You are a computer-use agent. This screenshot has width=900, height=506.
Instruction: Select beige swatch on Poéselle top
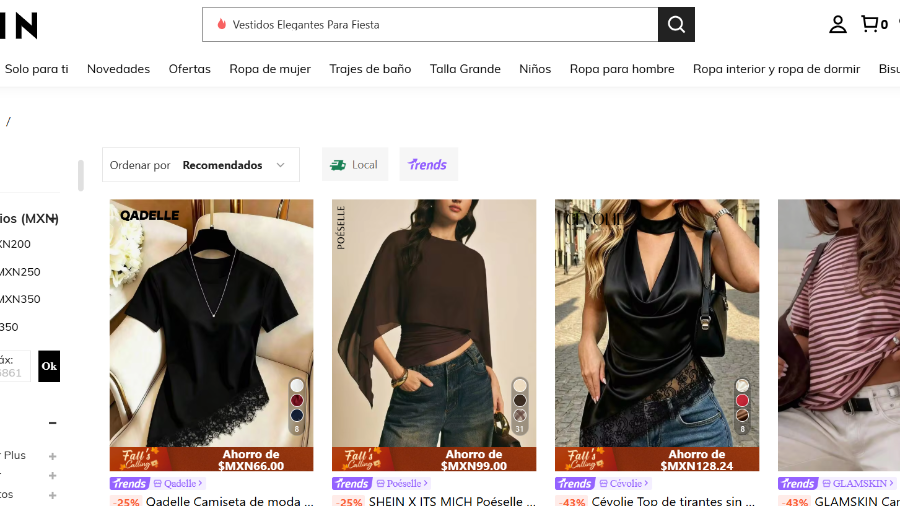[x=519, y=386]
